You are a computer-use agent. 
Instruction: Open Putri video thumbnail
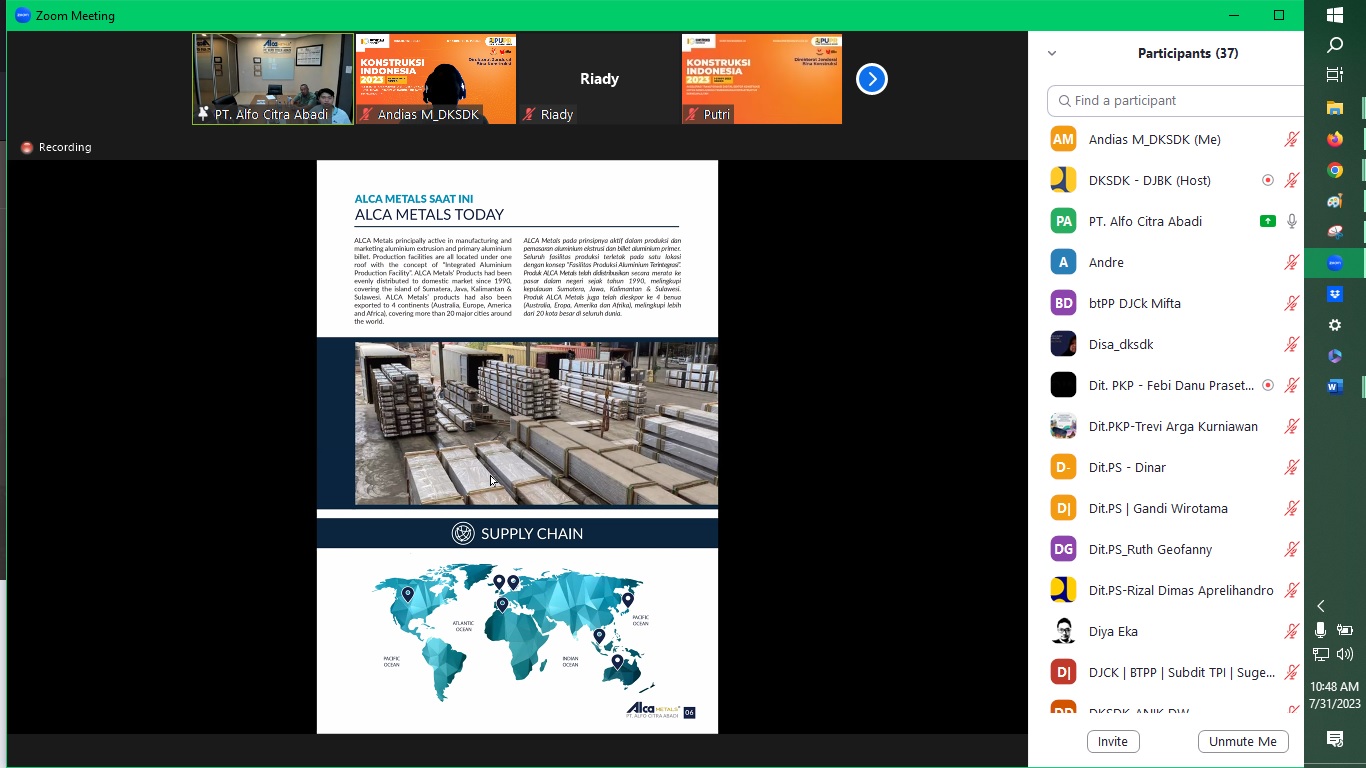point(762,79)
